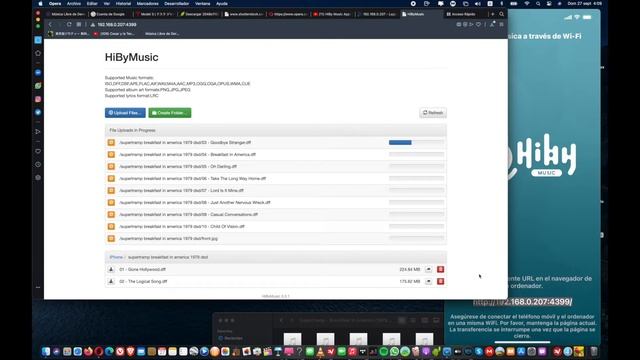Download 02 - The Logical Song.dff via arrow icon
Image resolution: width=640 pixels, height=360 pixels.
111,281
